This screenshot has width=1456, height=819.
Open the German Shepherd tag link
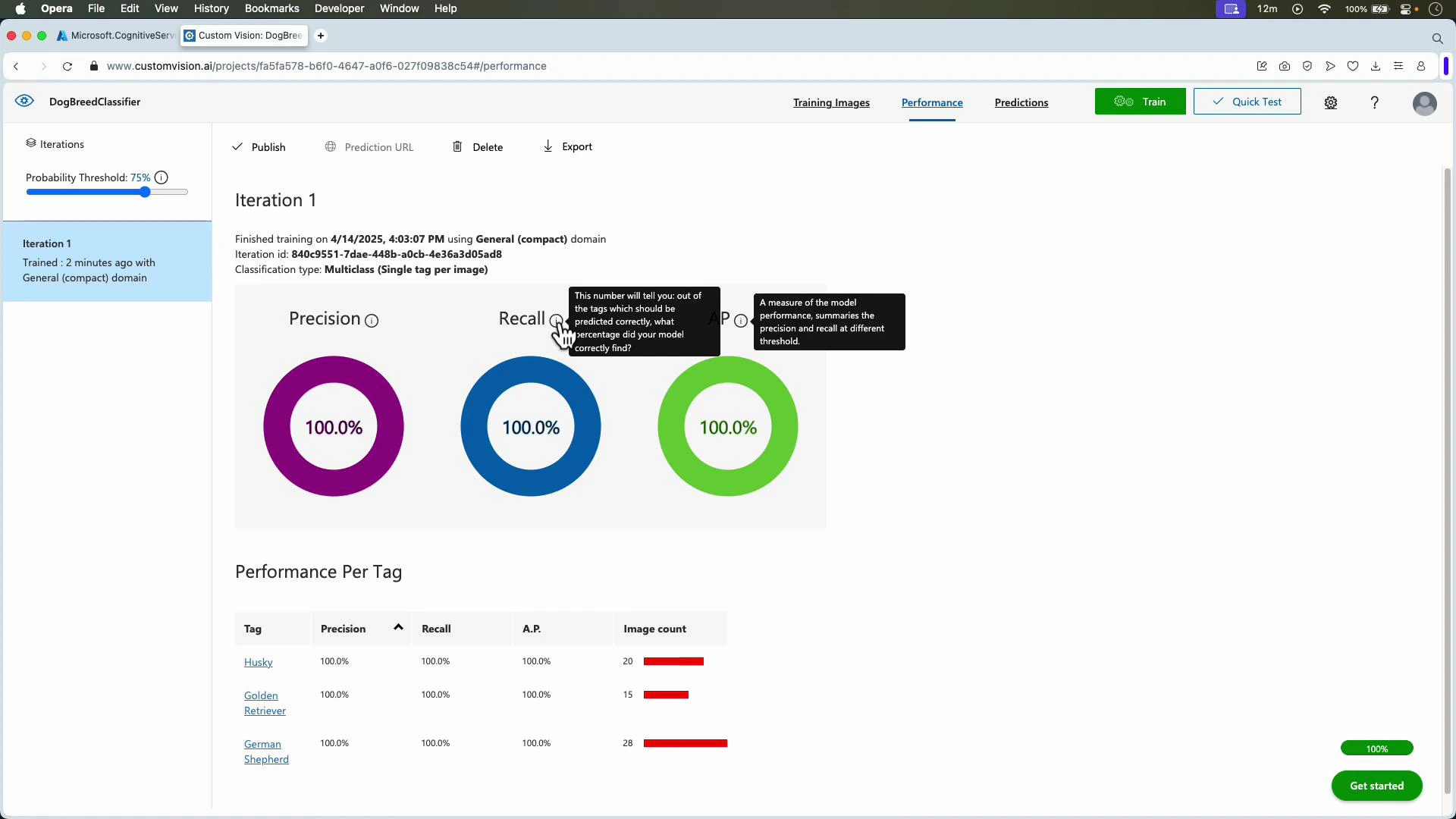pos(266,752)
